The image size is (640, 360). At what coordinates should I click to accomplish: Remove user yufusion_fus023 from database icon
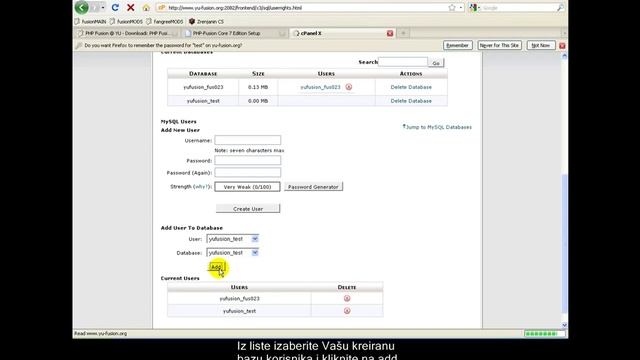(349, 87)
